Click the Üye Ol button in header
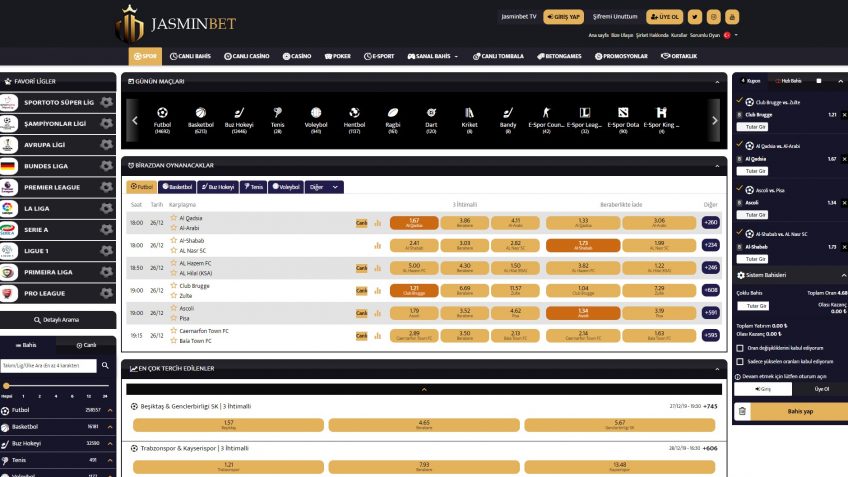The image size is (848, 477). click(664, 17)
